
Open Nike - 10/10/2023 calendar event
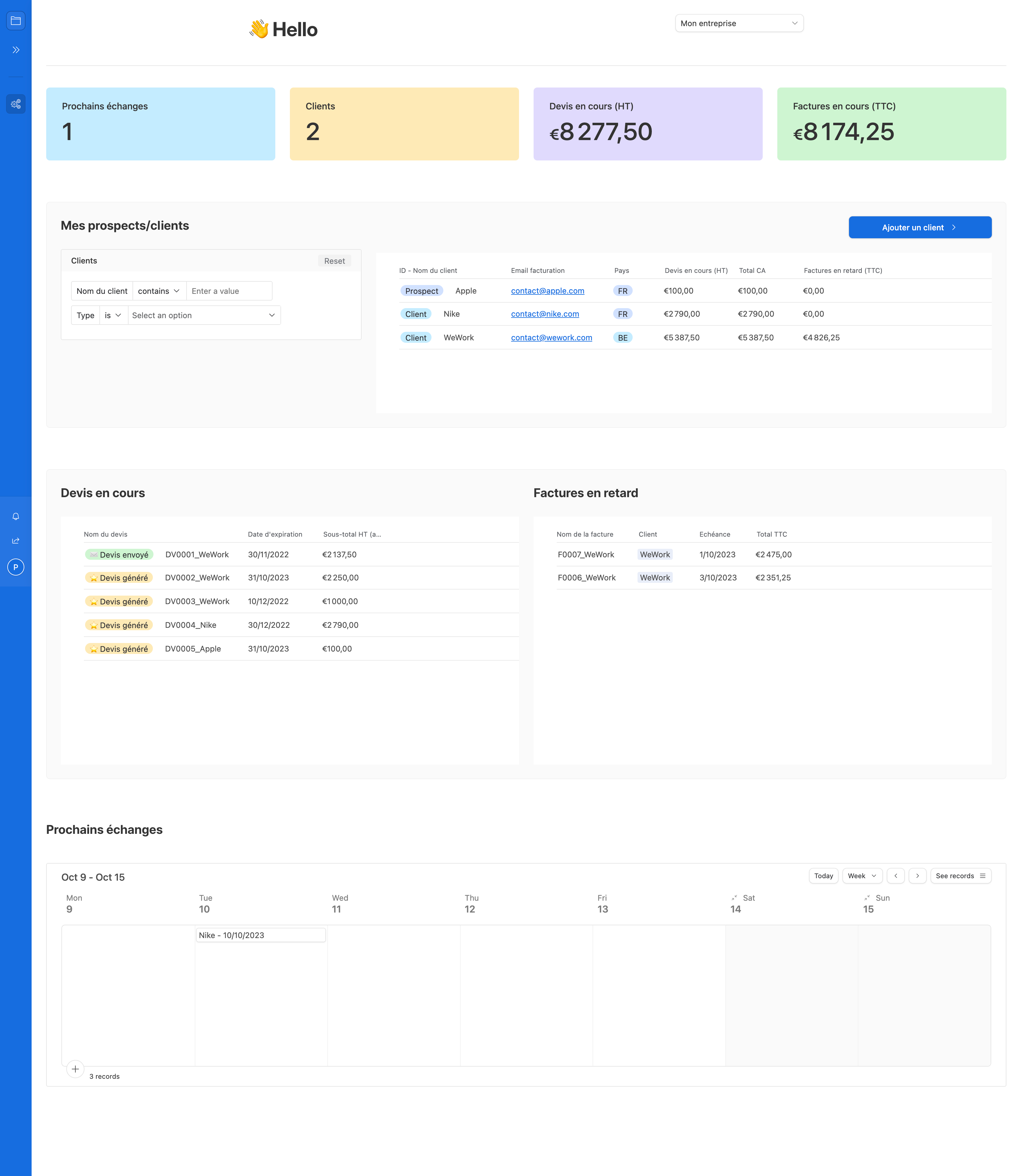click(260, 935)
